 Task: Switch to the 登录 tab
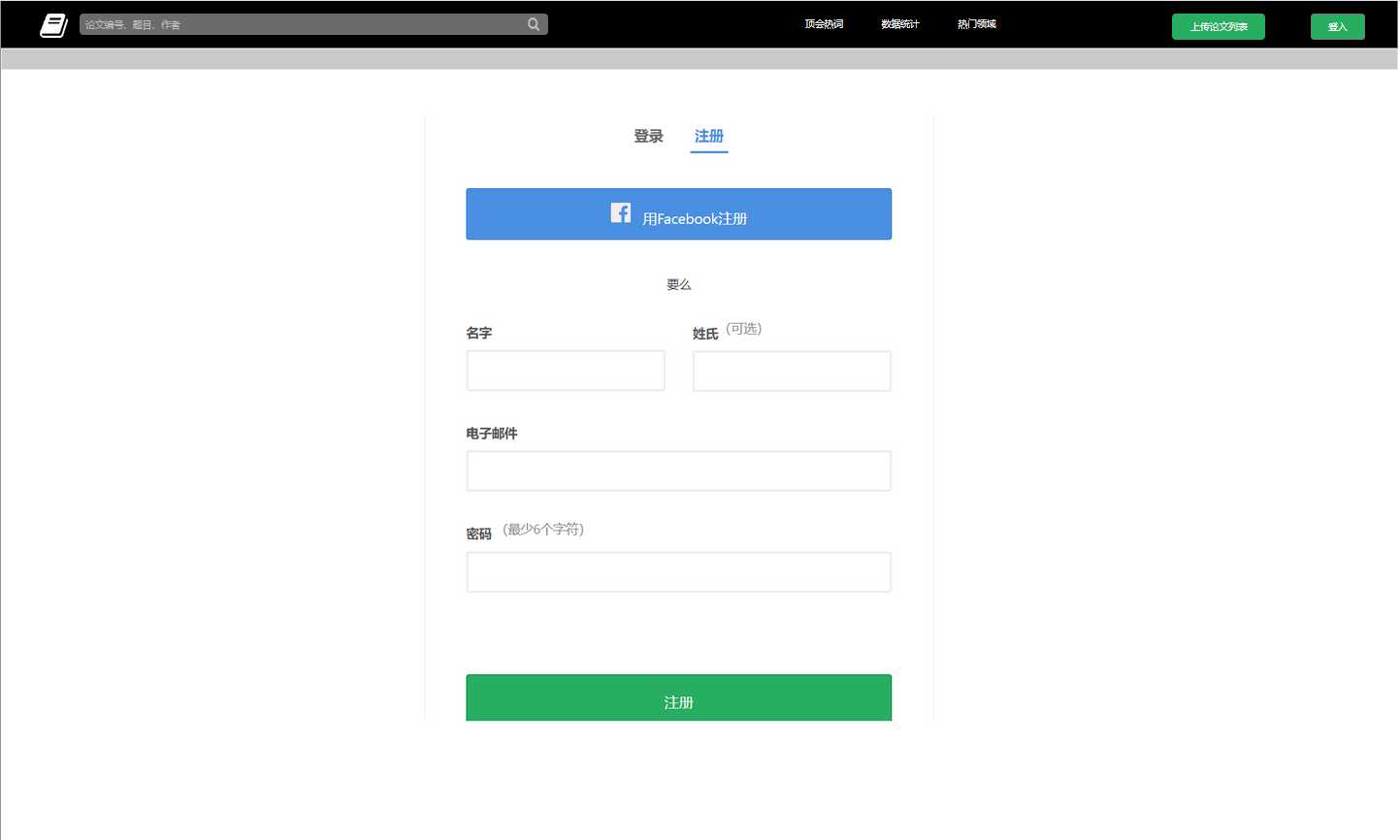(x=648, y=136)
